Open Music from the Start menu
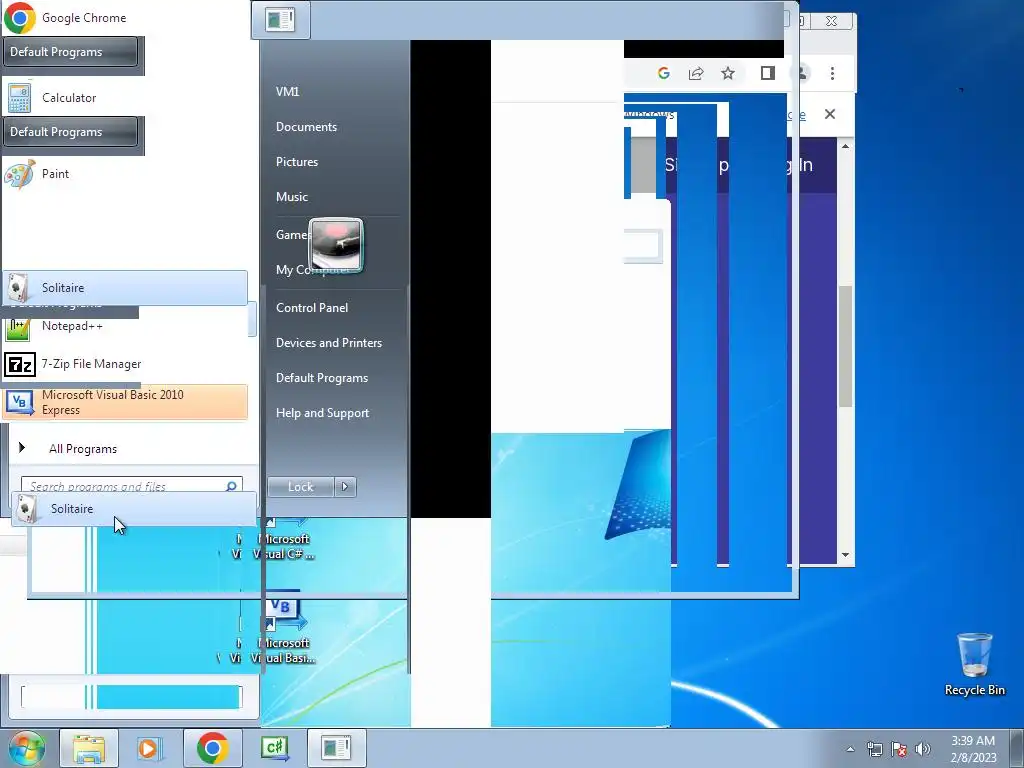Screen dimensions: 1024x768 [291, 197]
